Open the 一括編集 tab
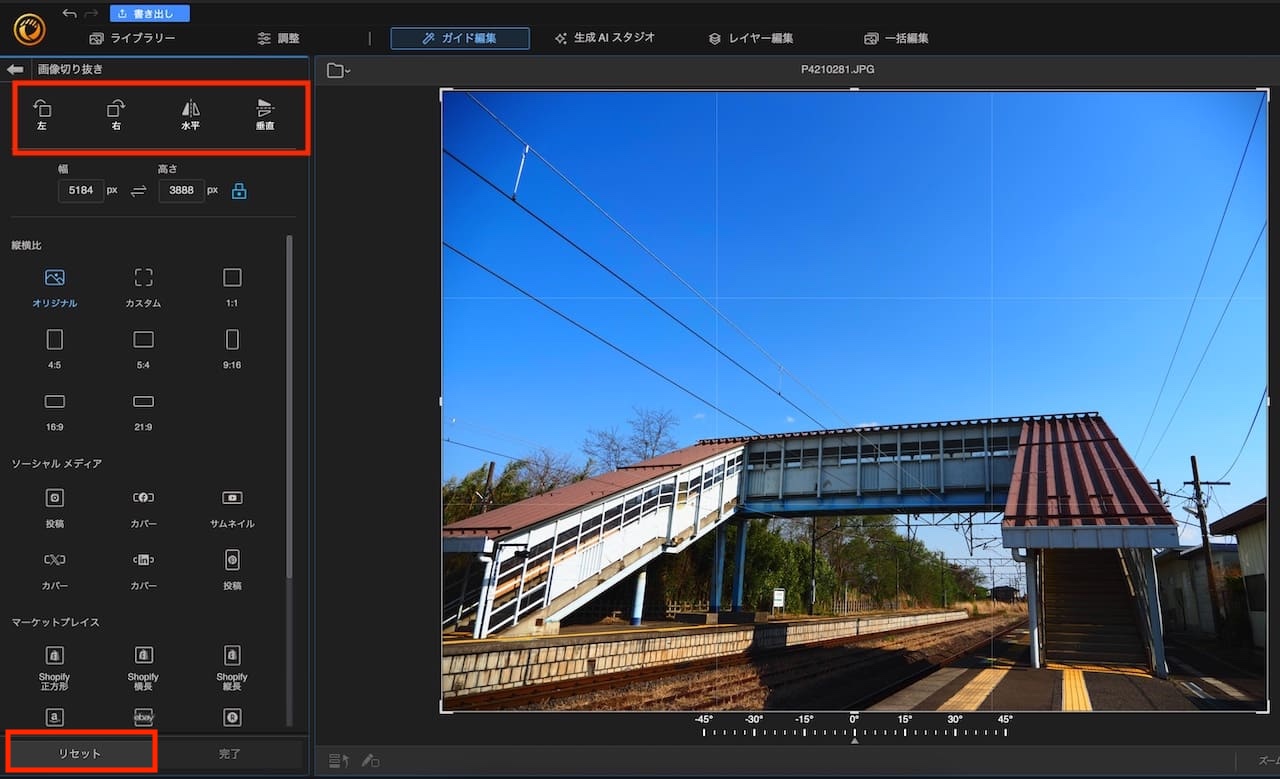 [x=896, y=38]
